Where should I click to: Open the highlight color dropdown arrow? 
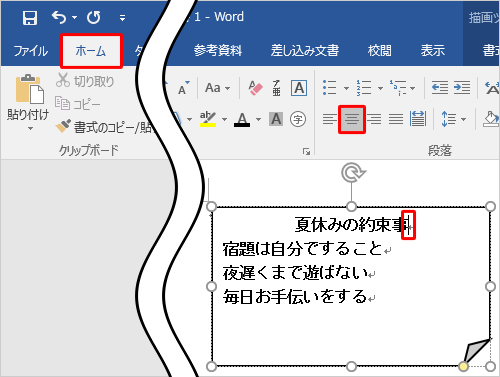224,119
